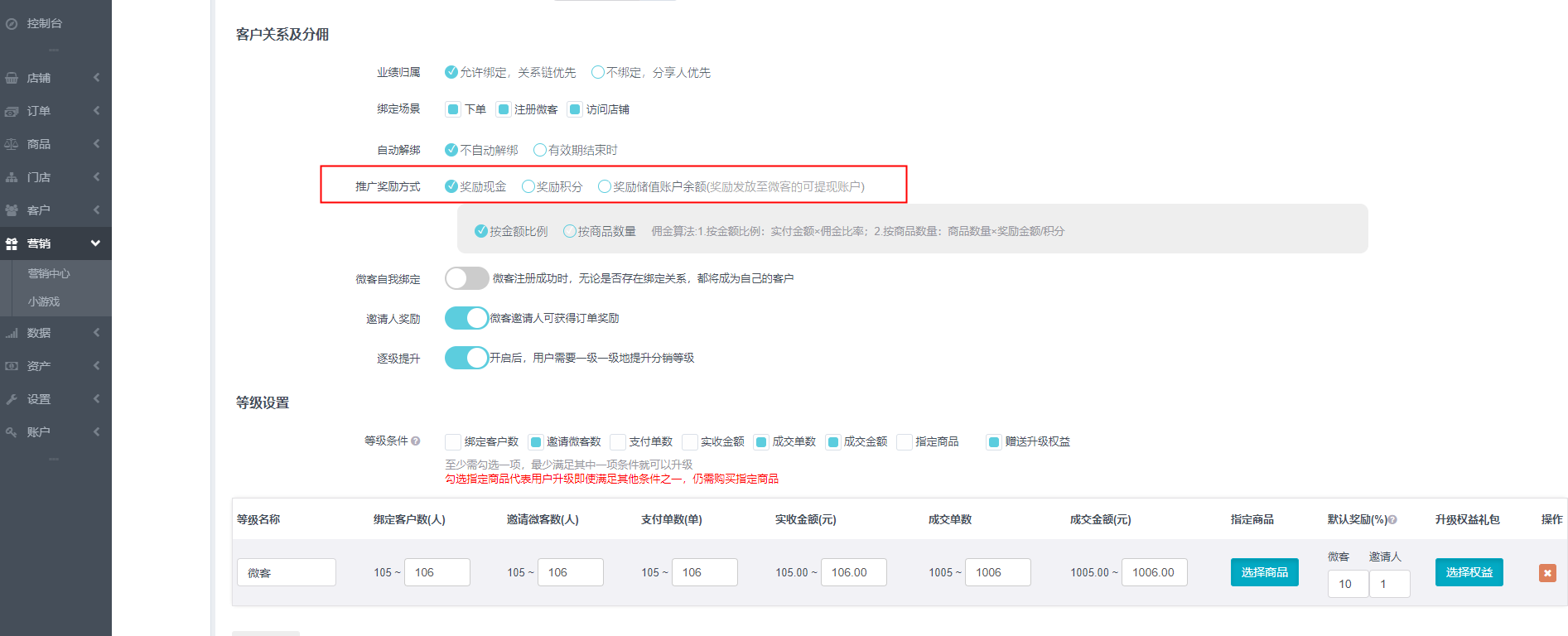The height and width of the screenshot is (636, 1568).
Task: Expand the 客户 menu chevron
Action: click(x=96, y=210)
